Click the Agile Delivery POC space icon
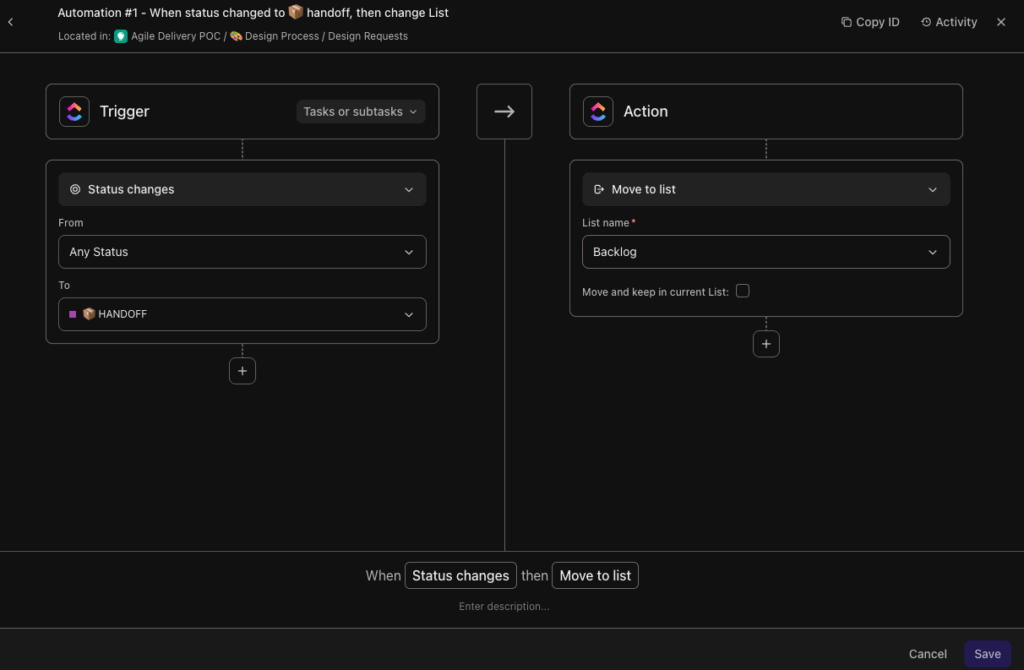This screenshot has width=1024, height=670. [120, 35]
